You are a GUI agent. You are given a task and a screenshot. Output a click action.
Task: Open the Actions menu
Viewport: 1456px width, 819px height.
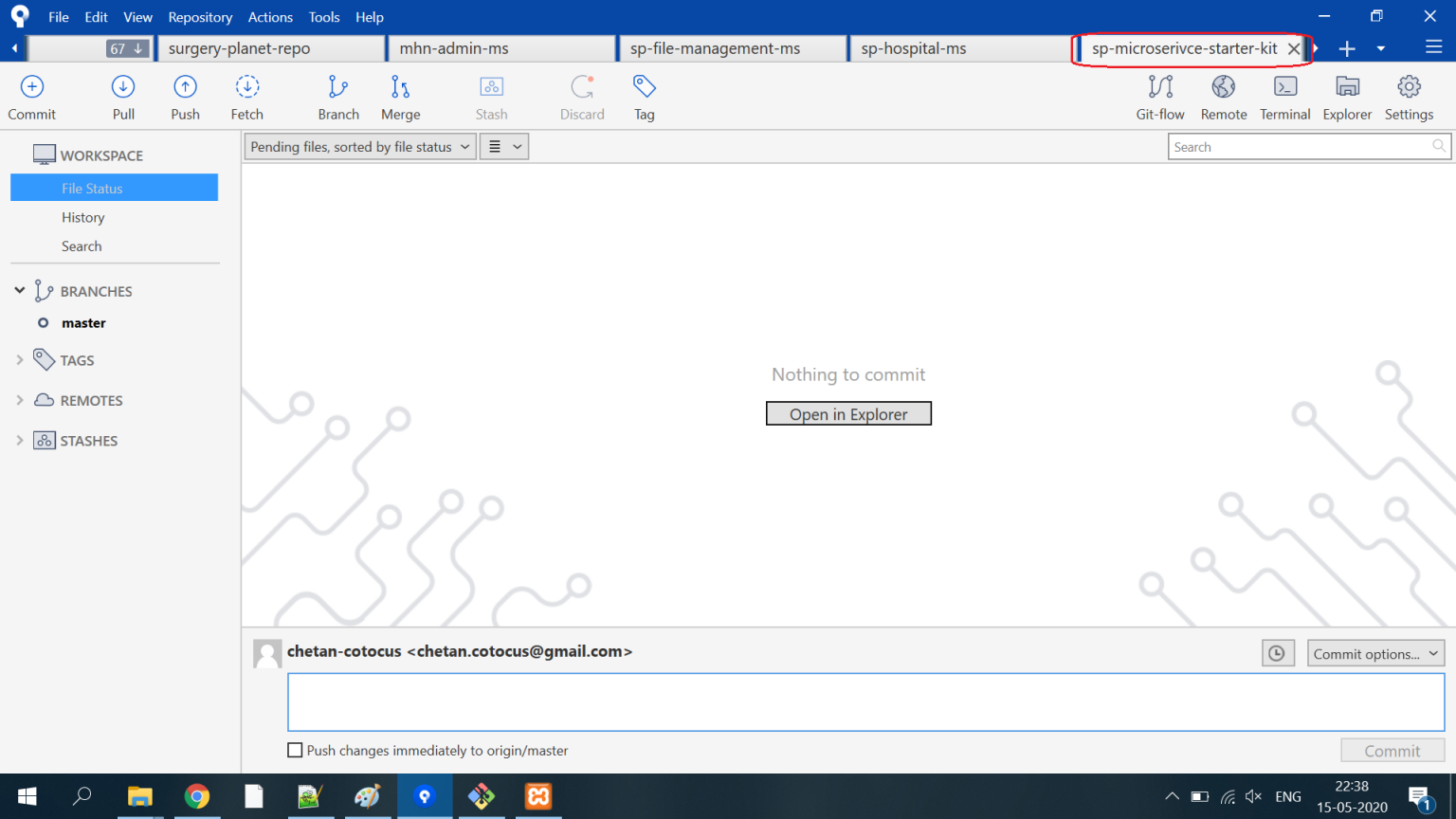270,17
